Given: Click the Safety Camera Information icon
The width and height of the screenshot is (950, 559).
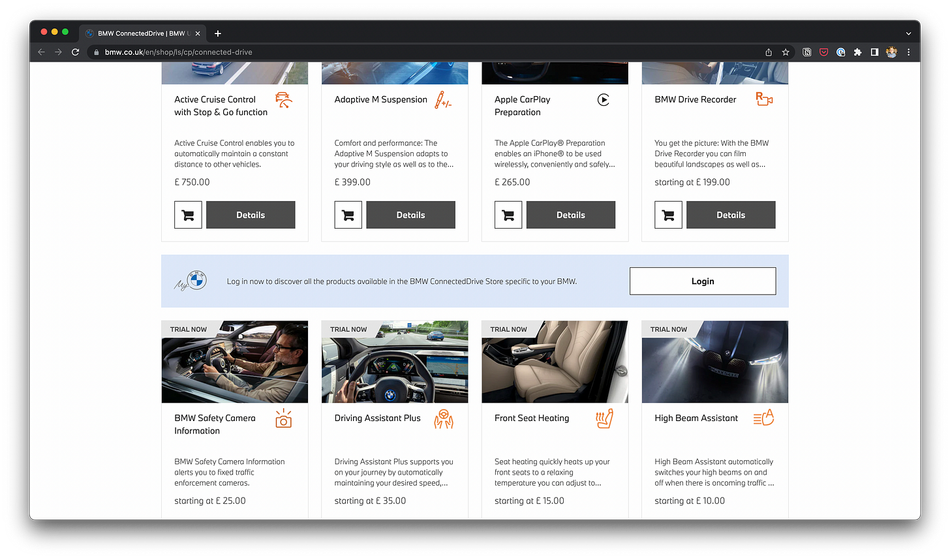Looking at the screenshot, I should coord(284,418).
